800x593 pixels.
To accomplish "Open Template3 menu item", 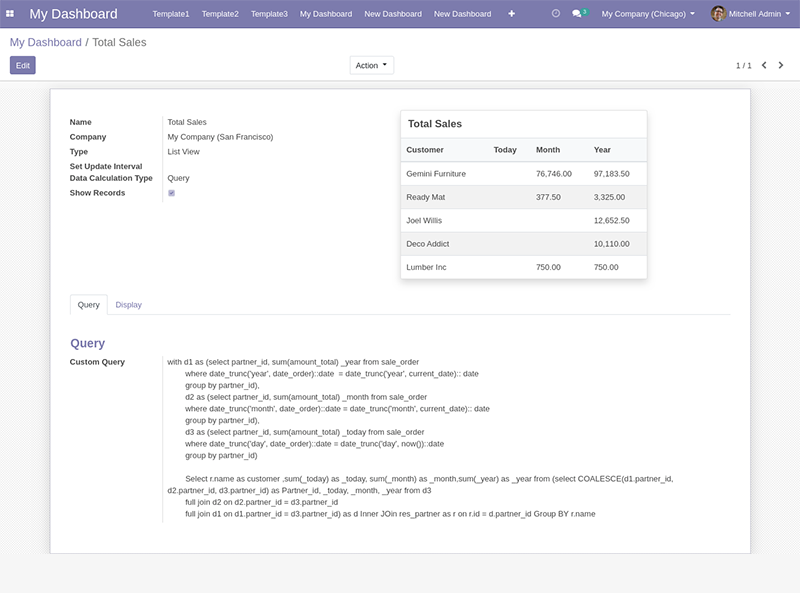I will coord(269,14).
